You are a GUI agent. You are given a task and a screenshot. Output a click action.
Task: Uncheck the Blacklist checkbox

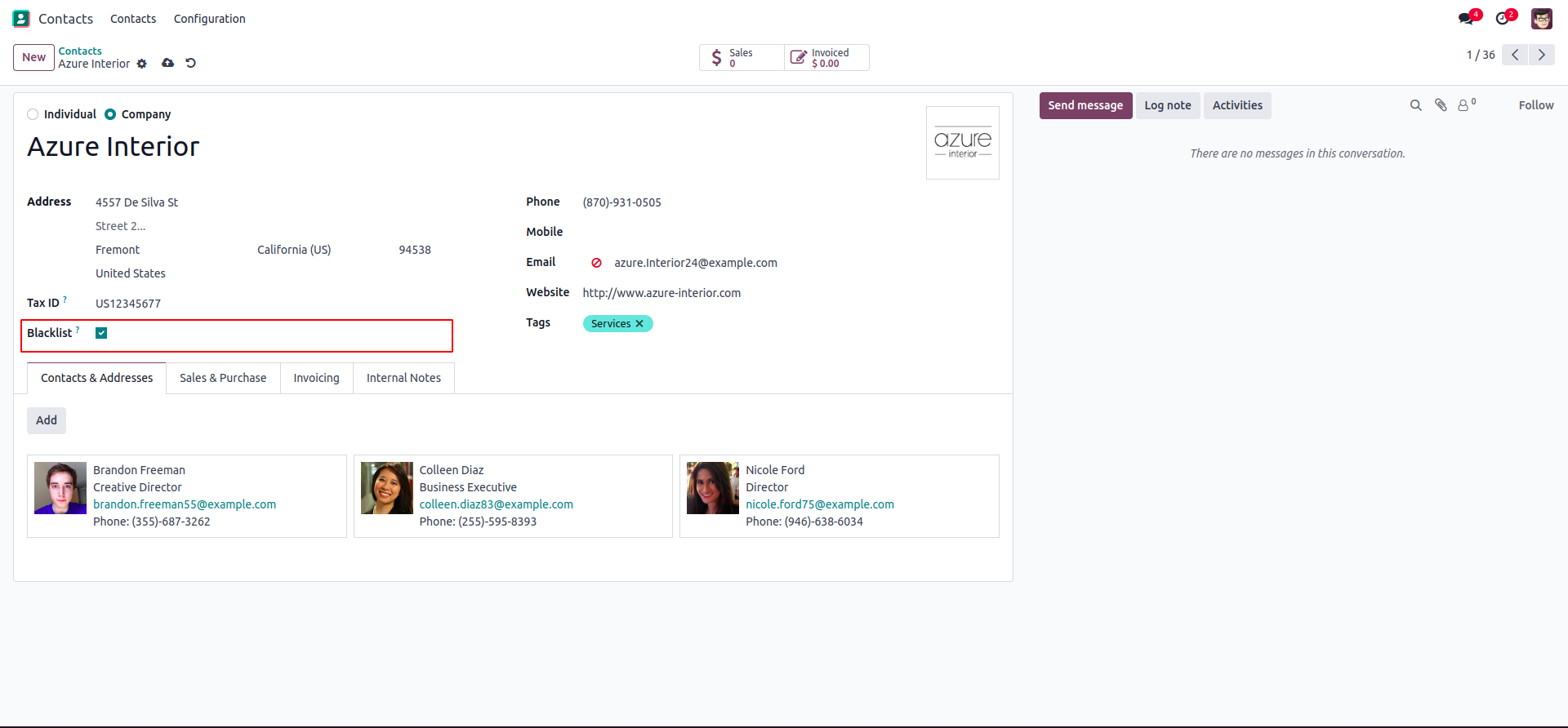[101, 333]
